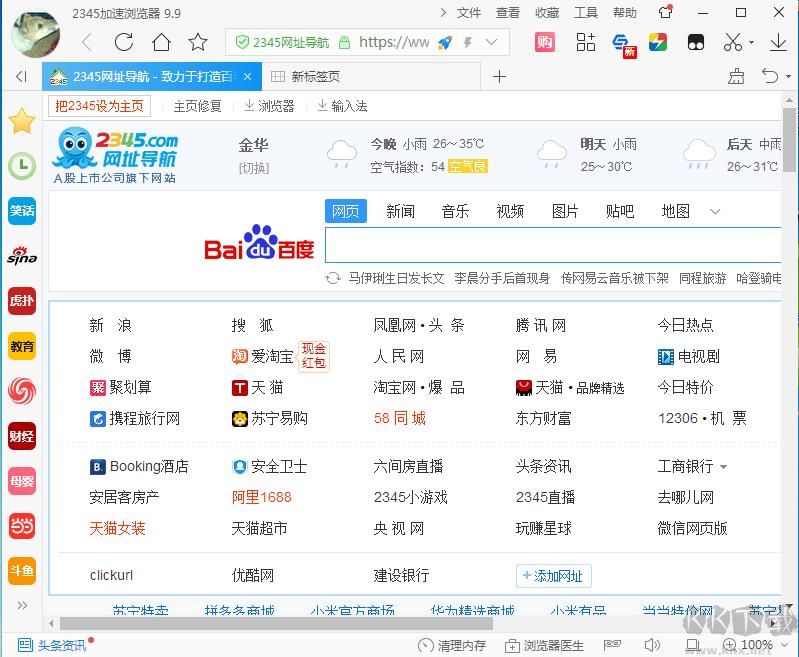This screenshot has height=657, width=799.
Task: Select the 新闻 Baidu search tab
Action: point(401,211)
